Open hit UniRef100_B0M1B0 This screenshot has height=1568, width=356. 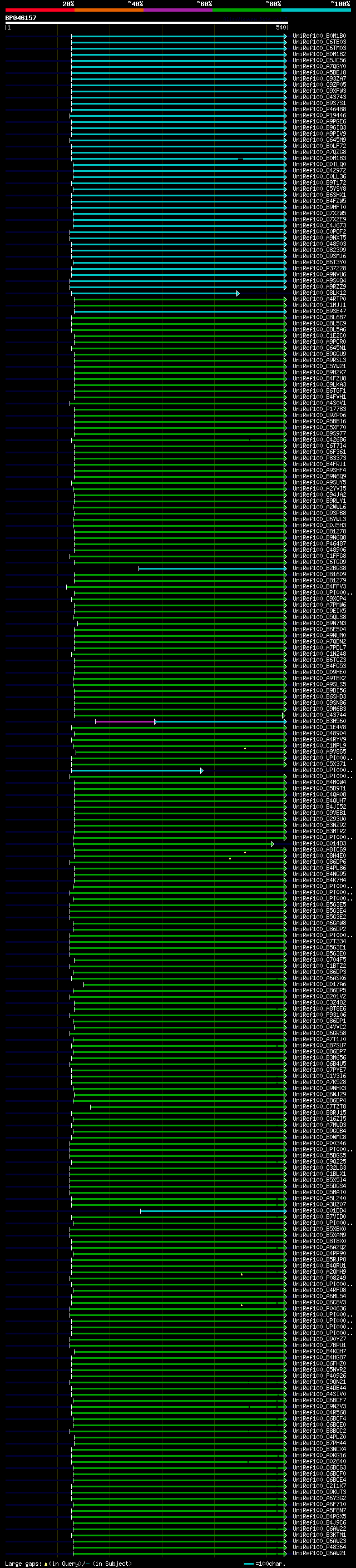click(x=319, y=36)
